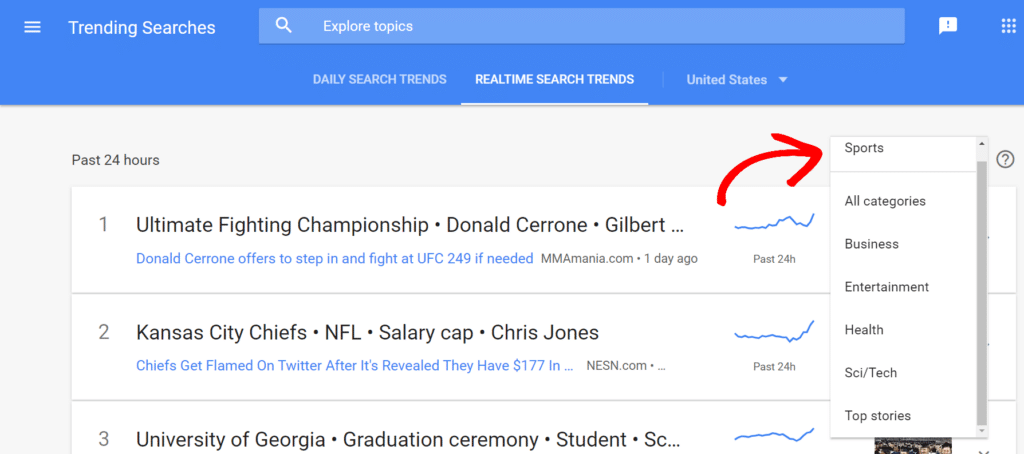Click the Past 24 hours label
1024x454 pixels.
pos(116,160)
